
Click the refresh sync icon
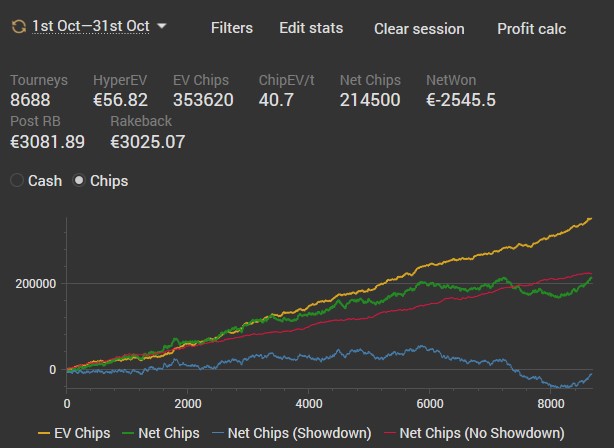click(17, 27)
